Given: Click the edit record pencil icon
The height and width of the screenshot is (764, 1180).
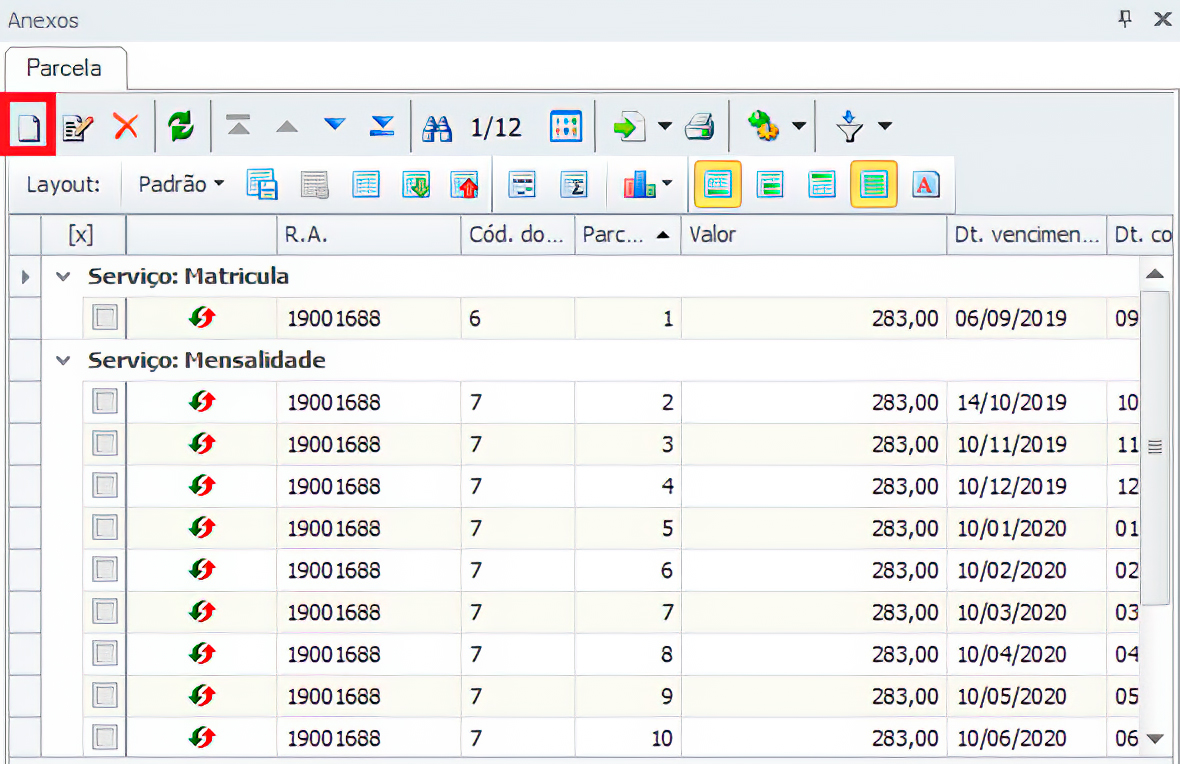Looking at the screenshot, I should [x=78, y=127].
